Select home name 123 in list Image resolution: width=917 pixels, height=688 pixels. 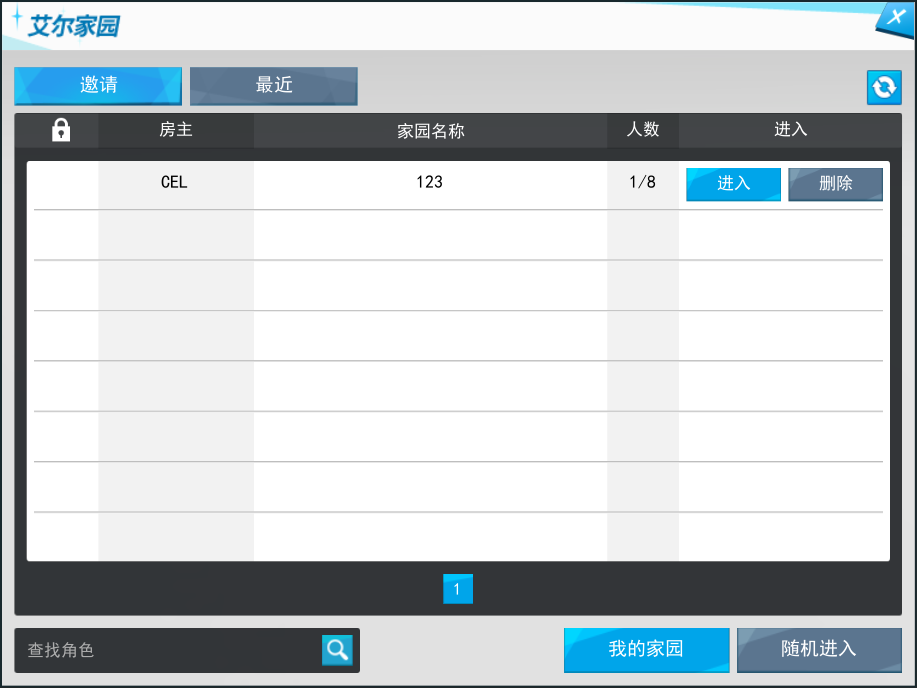(x=429, y=183)
